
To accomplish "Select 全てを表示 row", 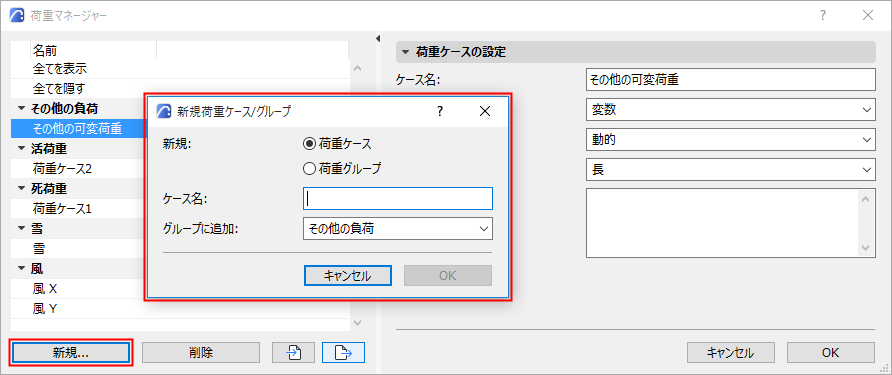I will (x=180, y=69).
